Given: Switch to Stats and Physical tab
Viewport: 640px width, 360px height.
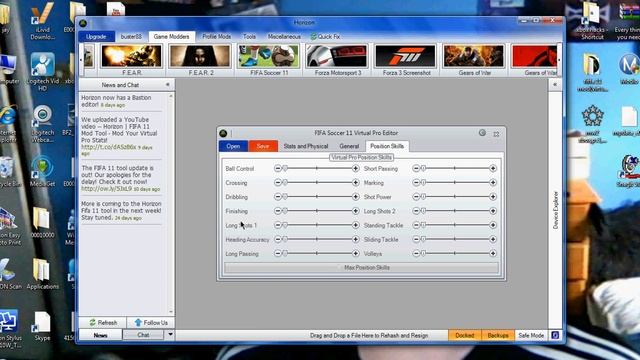Looking at the screenshot, I should 306,146.
